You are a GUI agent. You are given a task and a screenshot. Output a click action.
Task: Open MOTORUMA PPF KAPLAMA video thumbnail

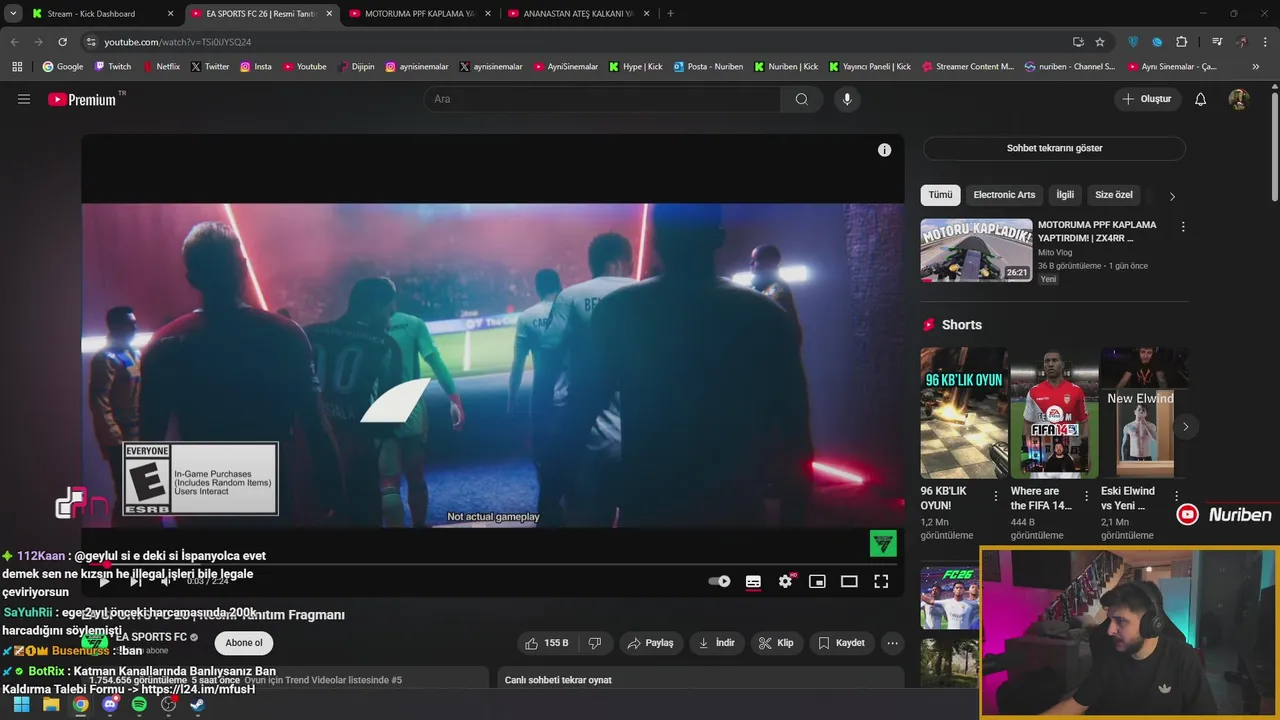[976, 250]
